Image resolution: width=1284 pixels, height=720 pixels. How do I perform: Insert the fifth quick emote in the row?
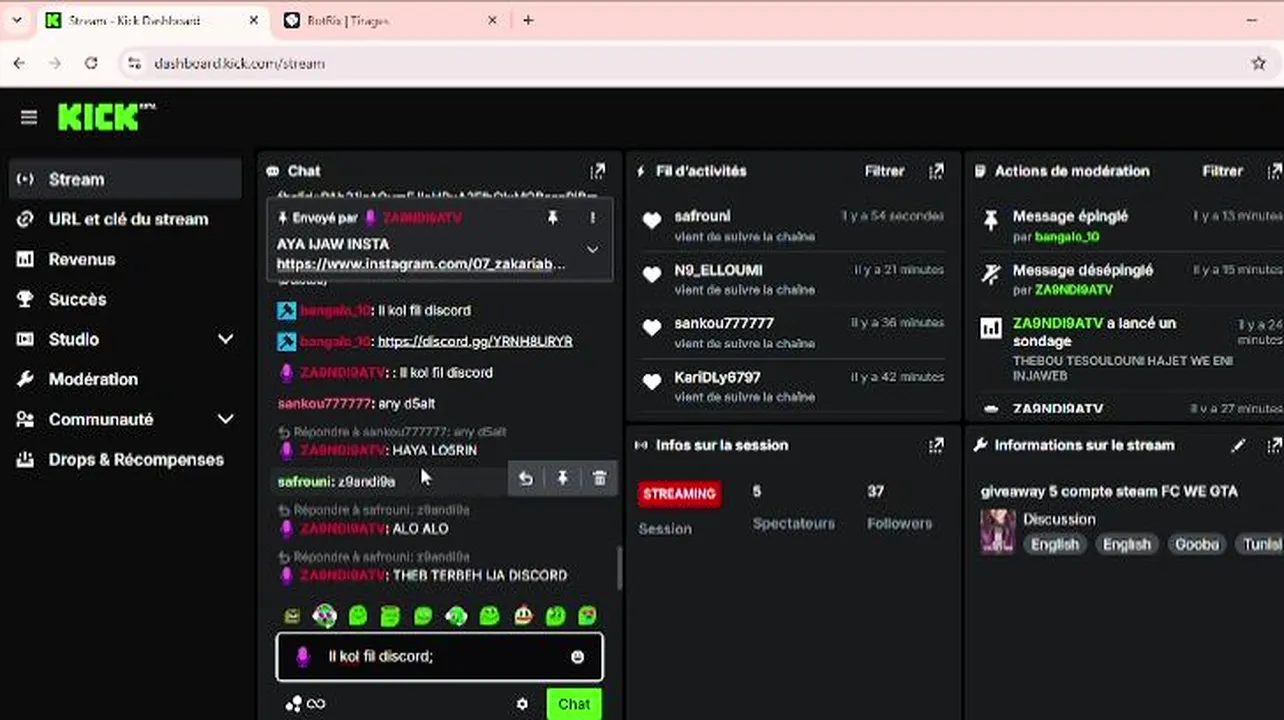pos(423,616)
